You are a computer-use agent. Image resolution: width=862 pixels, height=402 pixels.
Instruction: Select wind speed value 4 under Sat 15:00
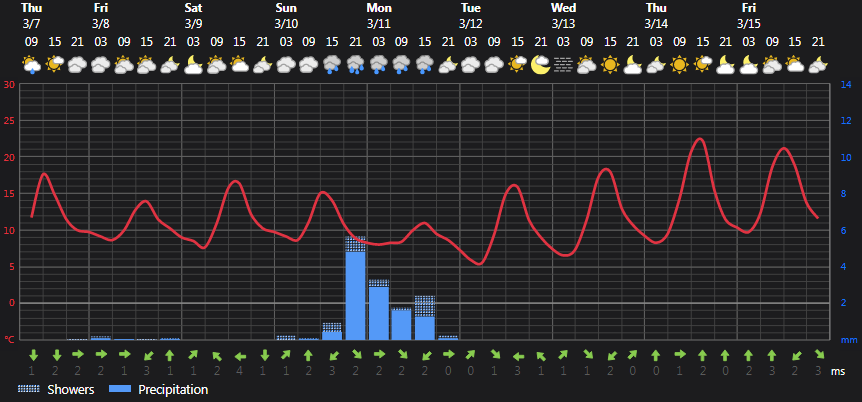(x=240, y=372)
